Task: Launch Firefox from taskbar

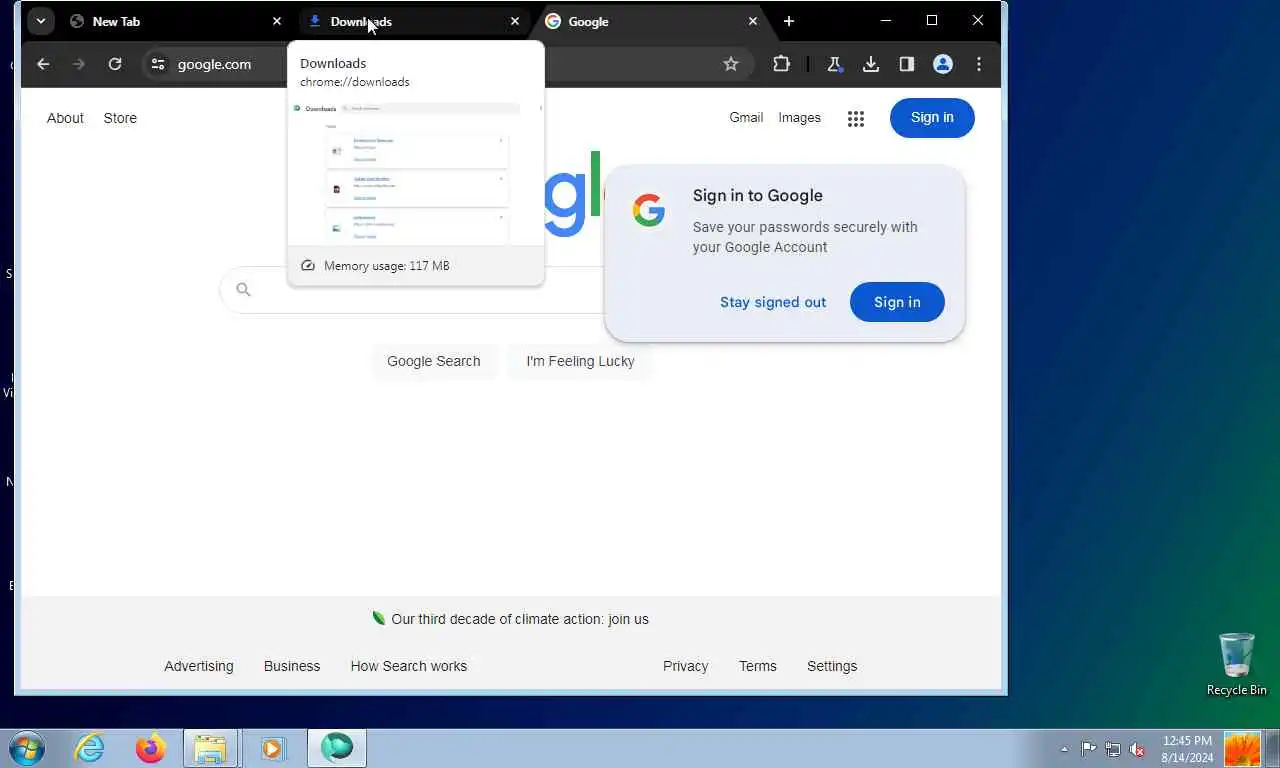Action: pyautogui.click(x=150, y=748)
